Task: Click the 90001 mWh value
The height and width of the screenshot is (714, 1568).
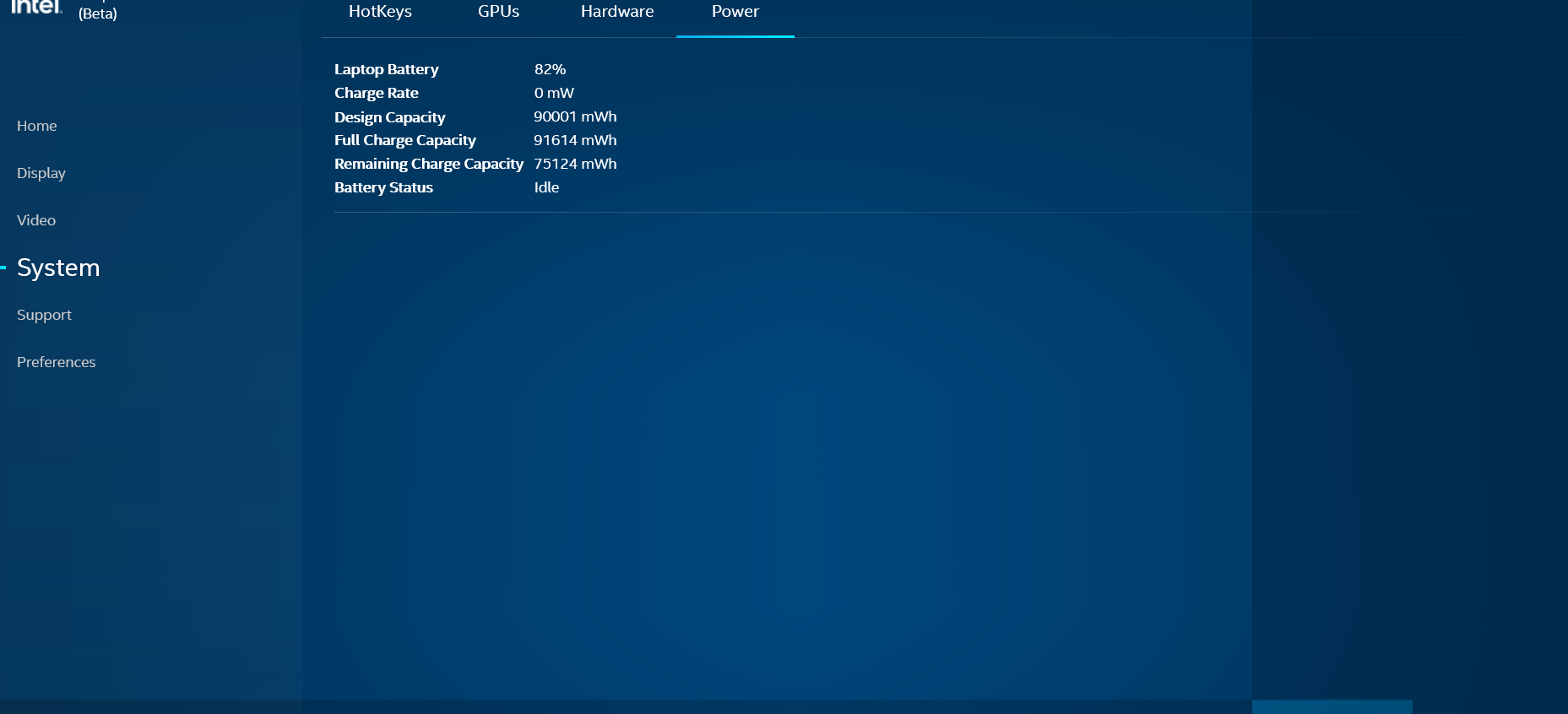Action: 575,116
